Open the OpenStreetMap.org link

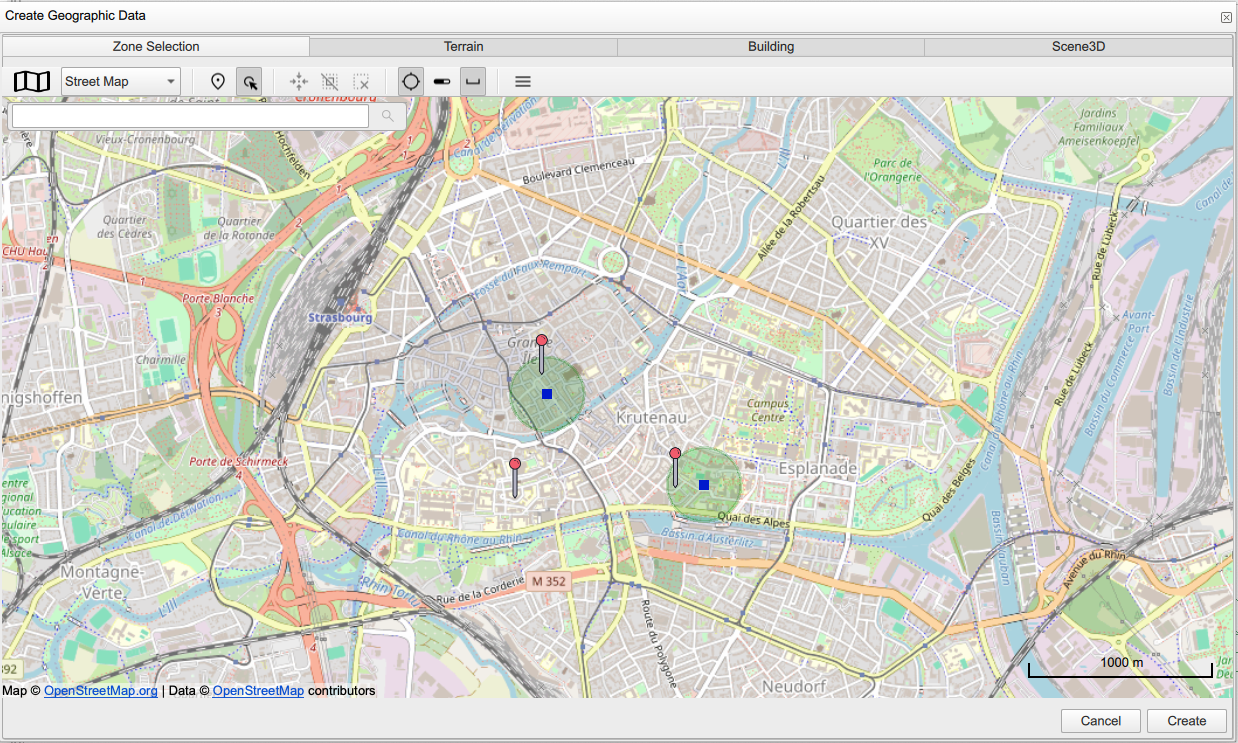click(101, 691)
